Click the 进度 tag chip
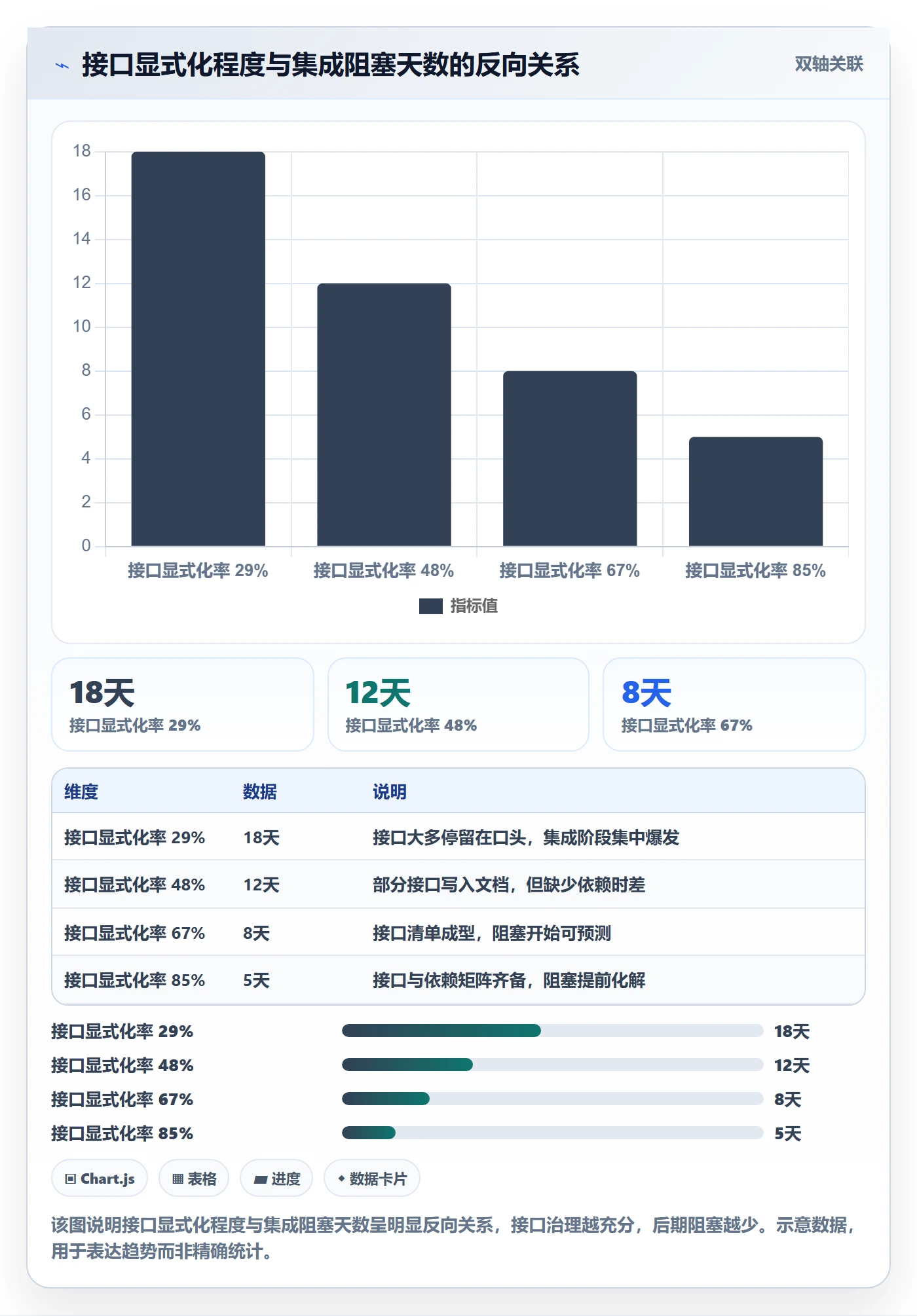917x1316 pixels. 276,1179
